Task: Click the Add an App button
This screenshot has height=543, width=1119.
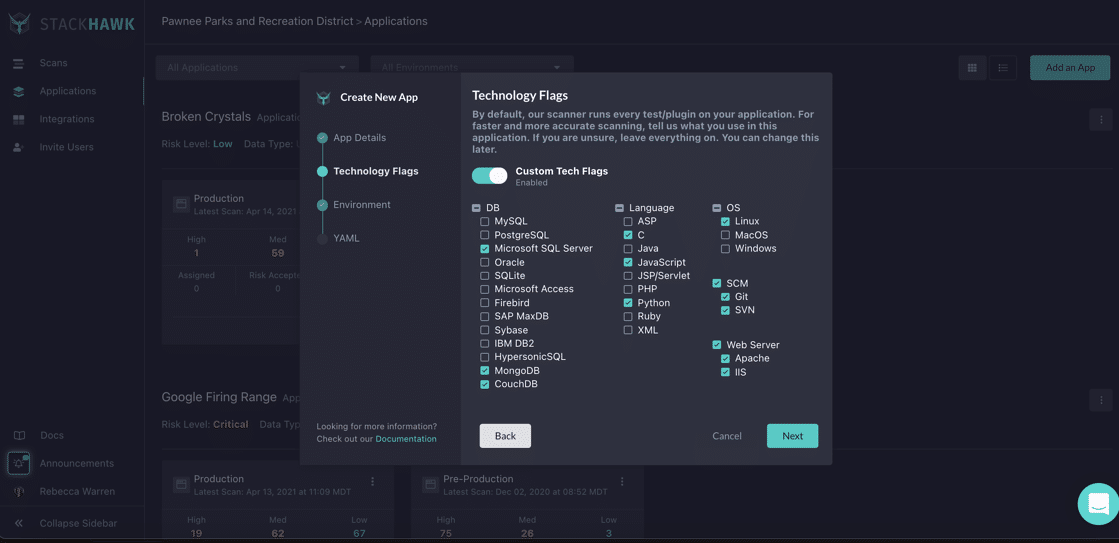Action: point(1070,68)
